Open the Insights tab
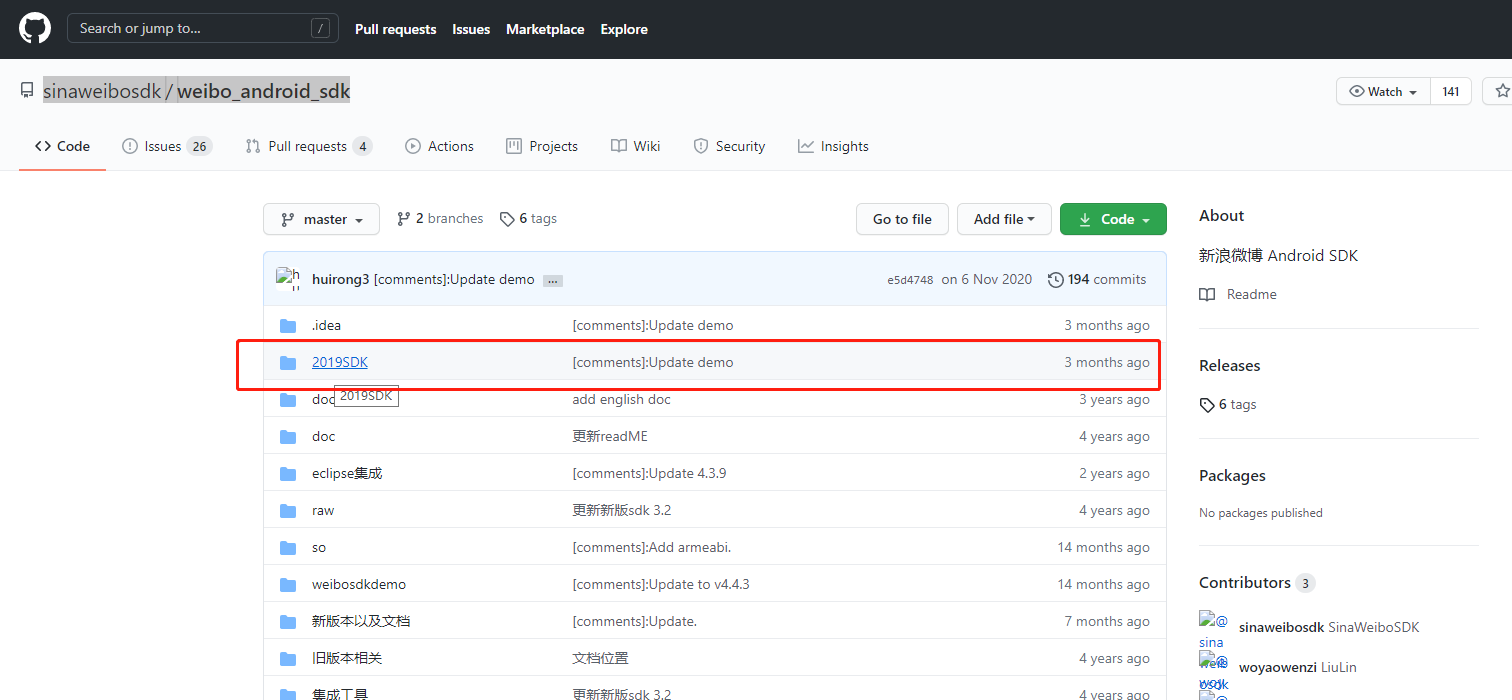 [833, 146]
